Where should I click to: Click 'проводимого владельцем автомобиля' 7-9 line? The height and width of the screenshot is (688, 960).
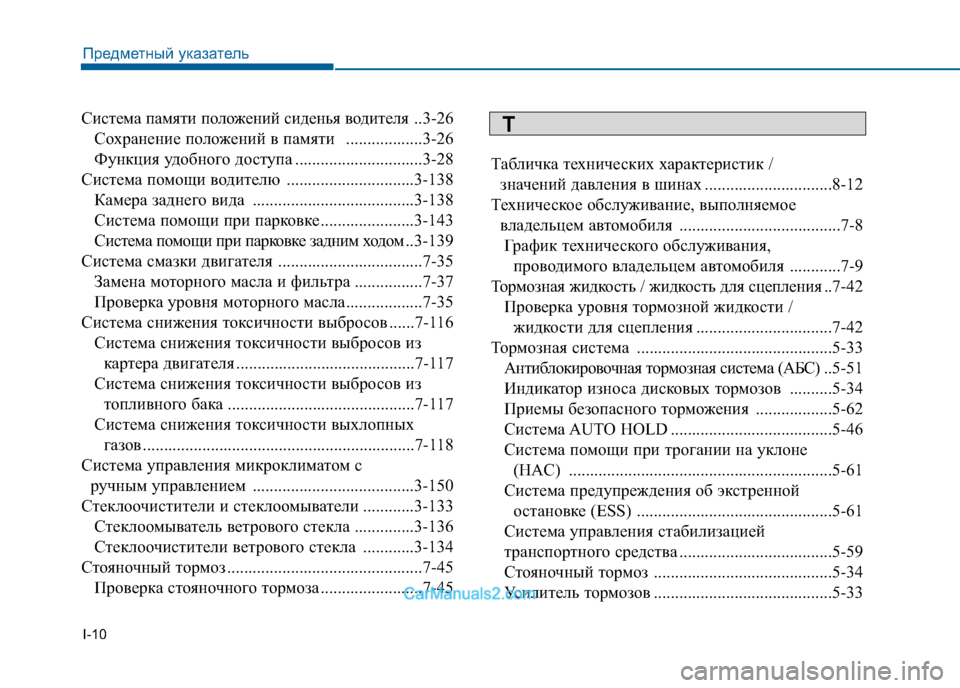tap(688, 266)
